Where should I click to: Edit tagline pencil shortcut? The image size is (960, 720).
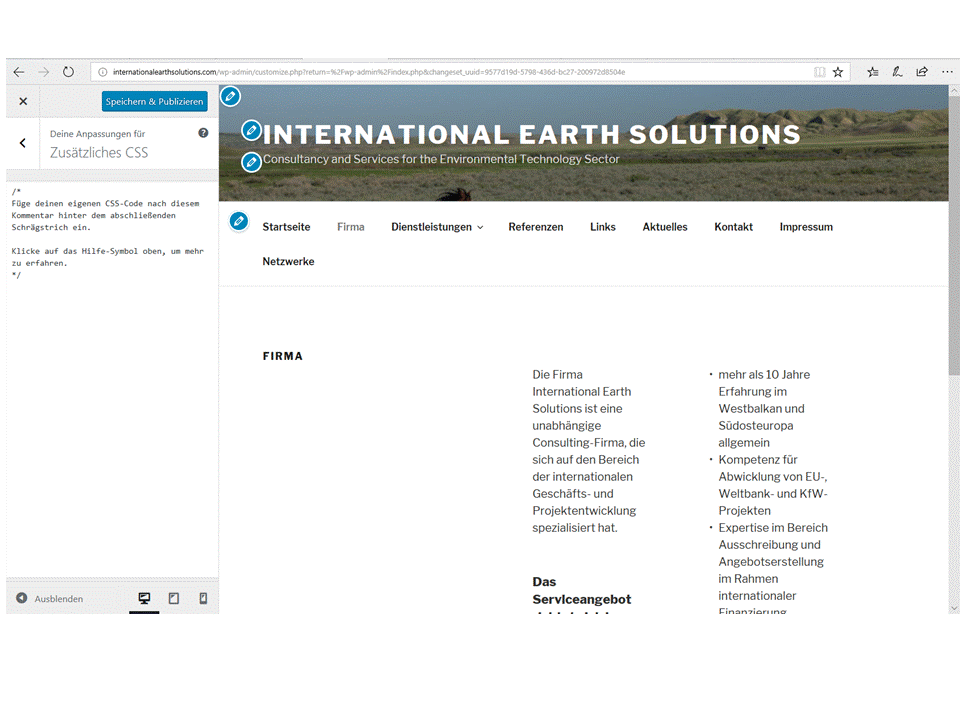click(251, 162)
